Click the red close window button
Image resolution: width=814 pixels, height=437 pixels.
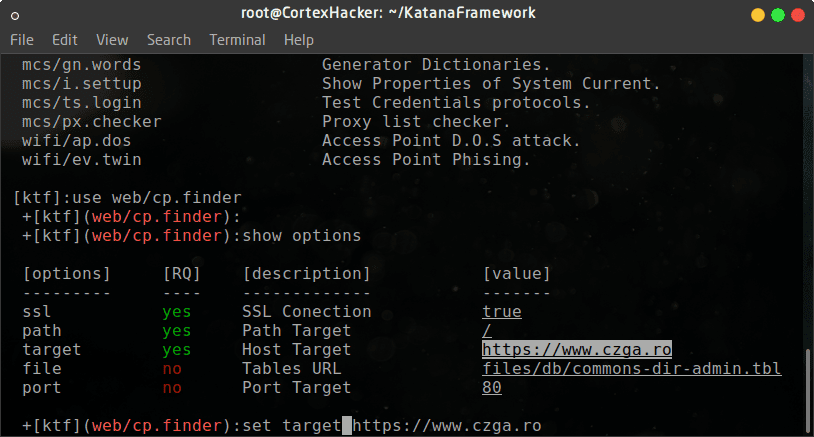click(x=798, y=15)
